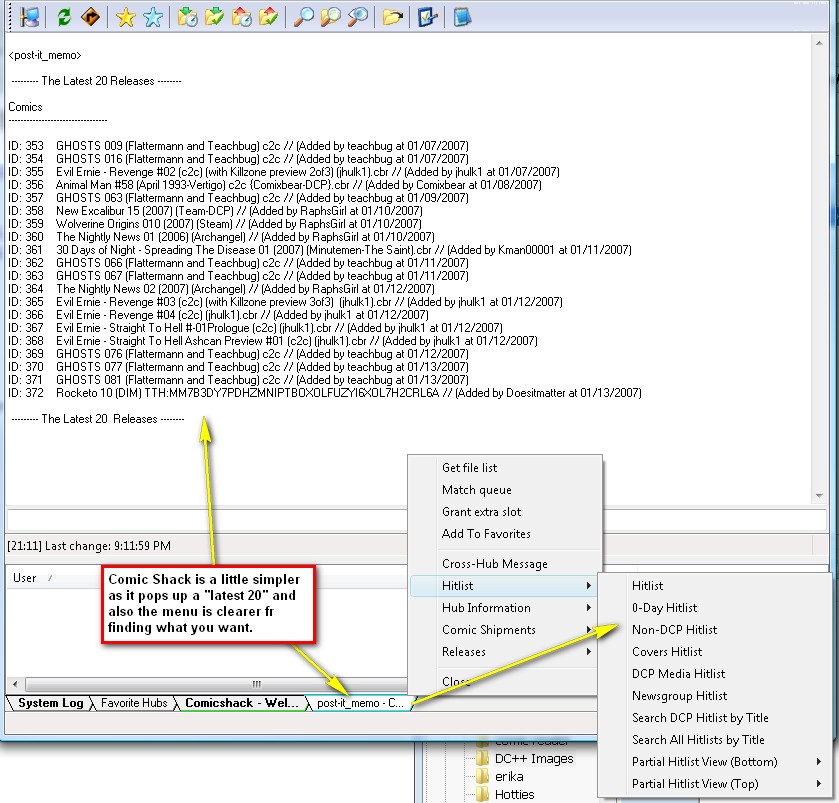Switch to the System Log tab
Screen dimensions: 839x803
tap(50, 703)
